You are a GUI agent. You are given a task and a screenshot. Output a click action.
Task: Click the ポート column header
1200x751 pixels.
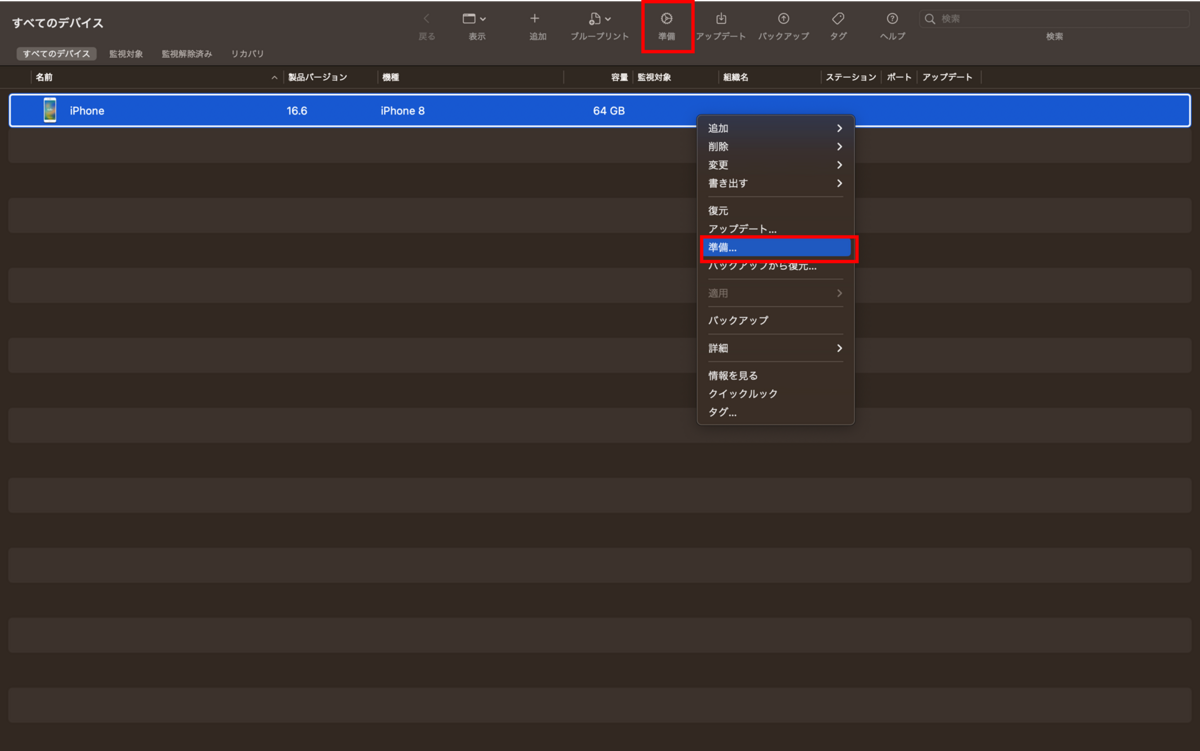coord(899,77)
